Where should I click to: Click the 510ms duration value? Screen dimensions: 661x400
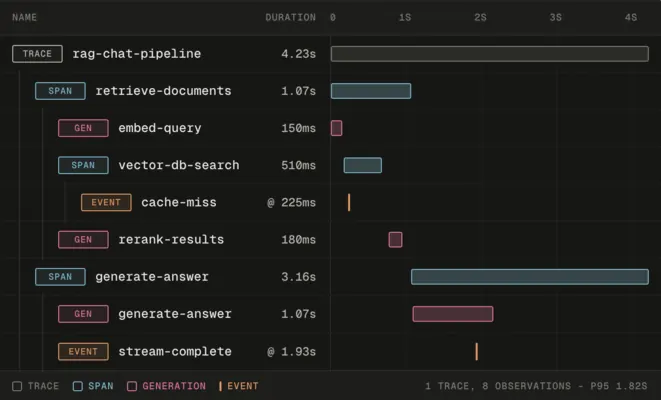click(298, 165)
